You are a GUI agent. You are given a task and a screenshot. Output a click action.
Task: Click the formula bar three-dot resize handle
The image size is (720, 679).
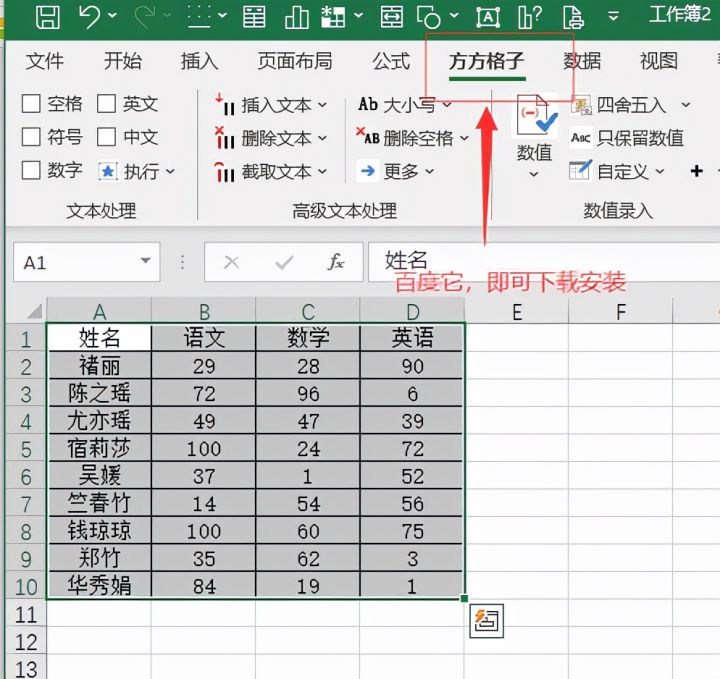coord(183,262)
